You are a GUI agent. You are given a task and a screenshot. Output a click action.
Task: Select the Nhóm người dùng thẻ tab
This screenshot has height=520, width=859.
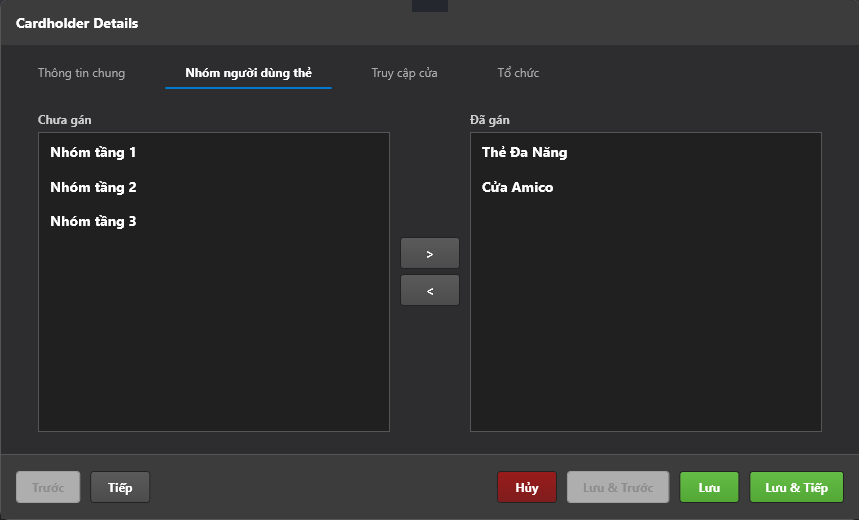(248, 73)
